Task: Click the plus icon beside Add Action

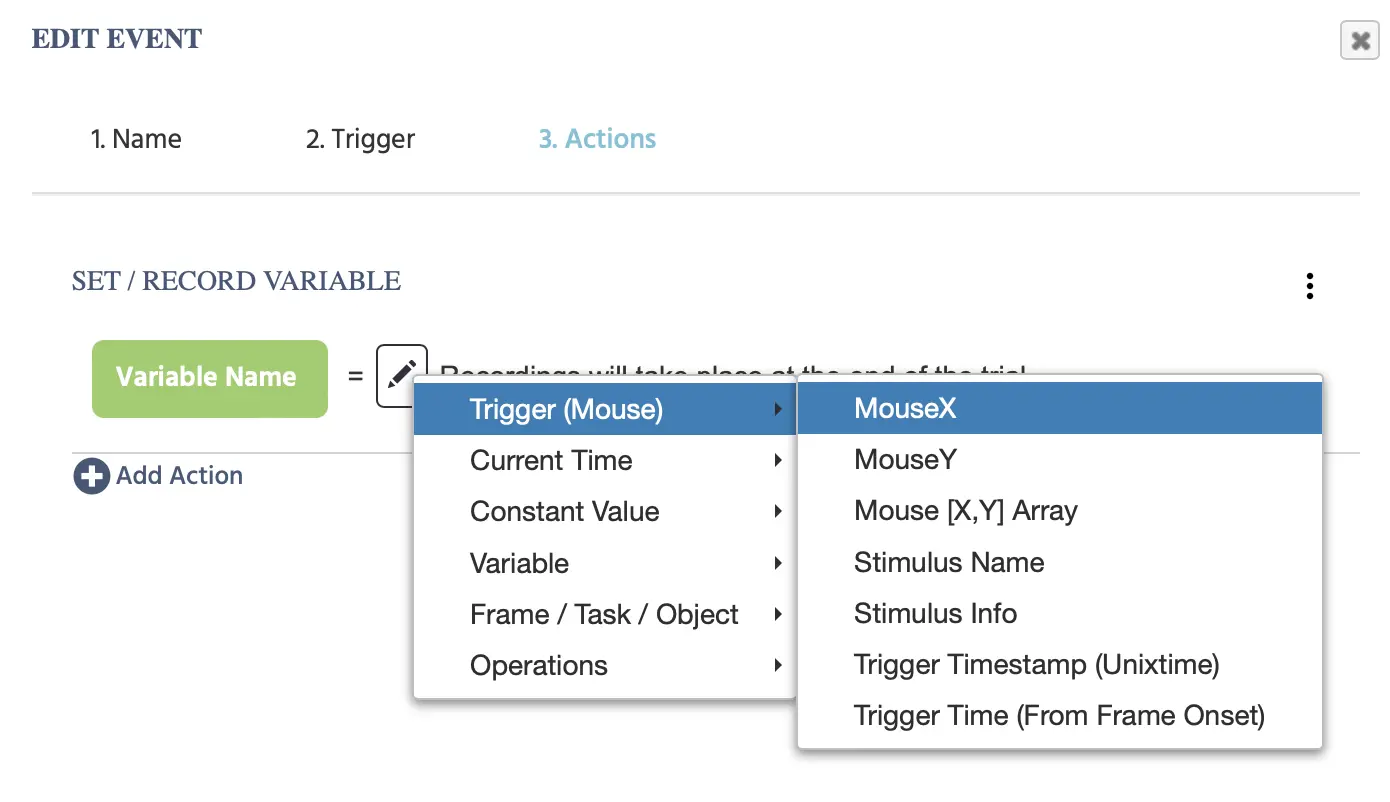Action: [x=91, y=476]
